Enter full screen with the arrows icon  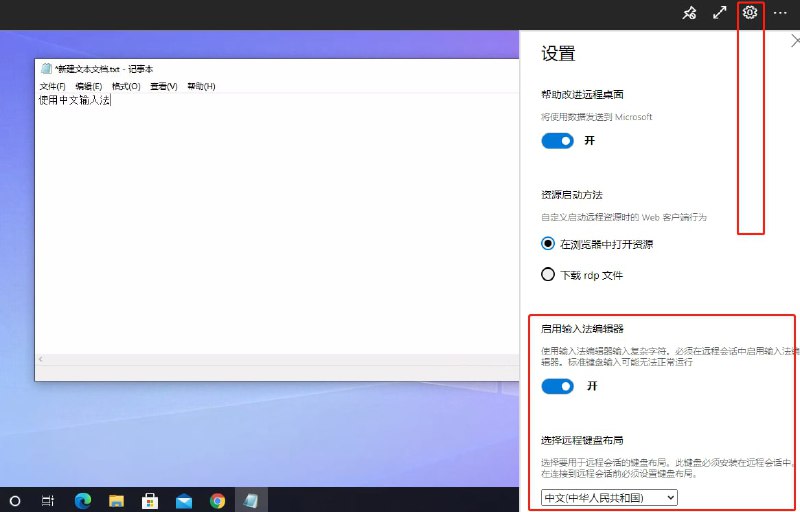(x=719, y=13)
